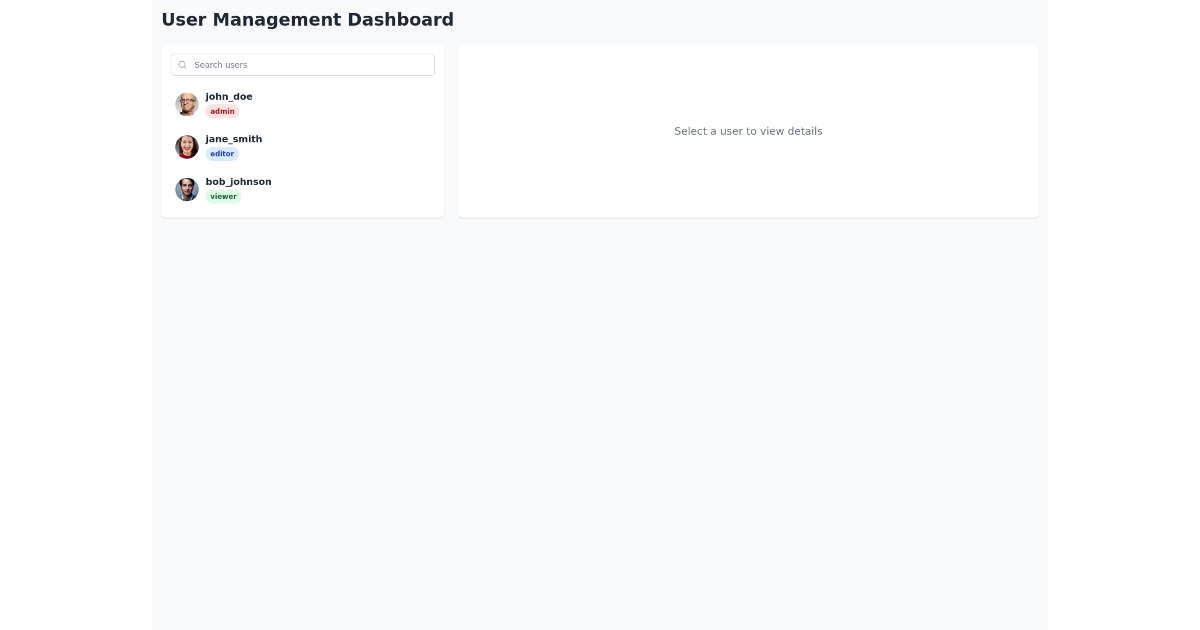Click the Select a user to view details text
The image size is (1200, 630).
[748, 131]
